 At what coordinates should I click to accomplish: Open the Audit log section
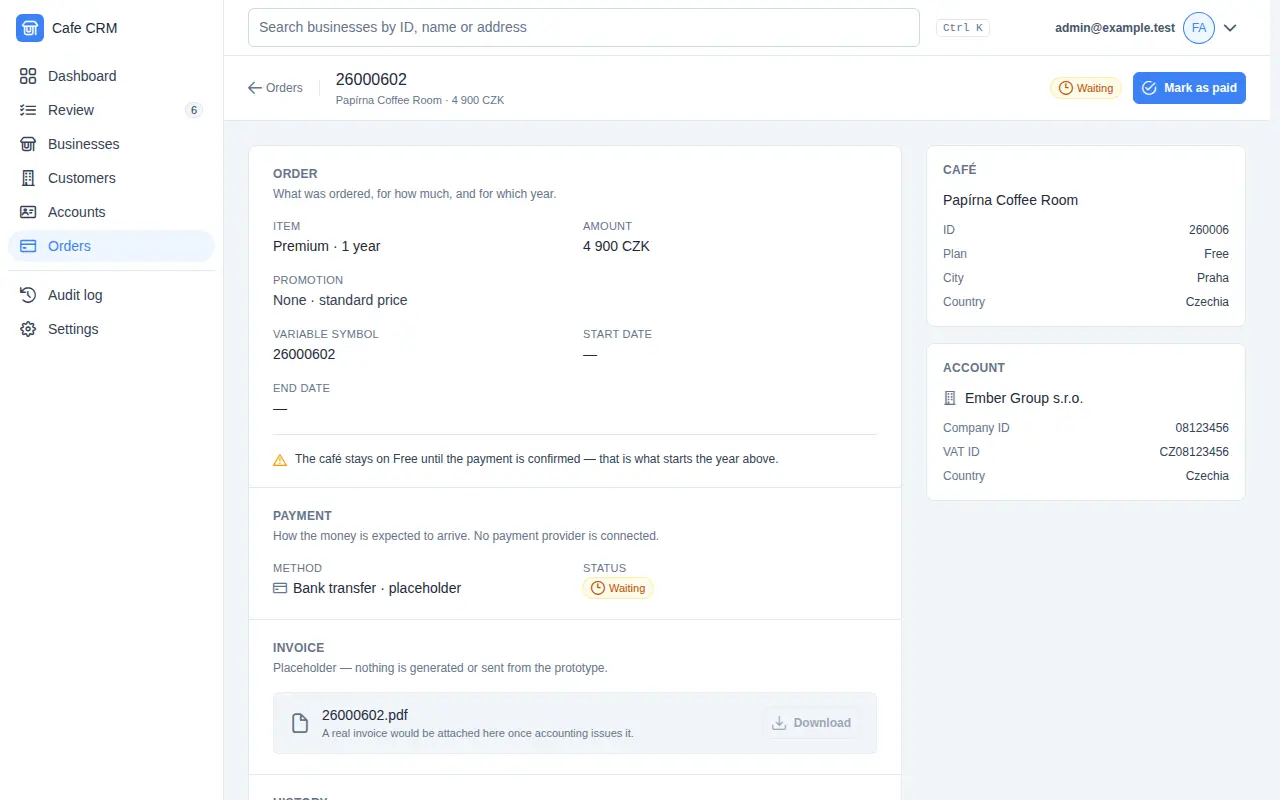coord(111,295)
